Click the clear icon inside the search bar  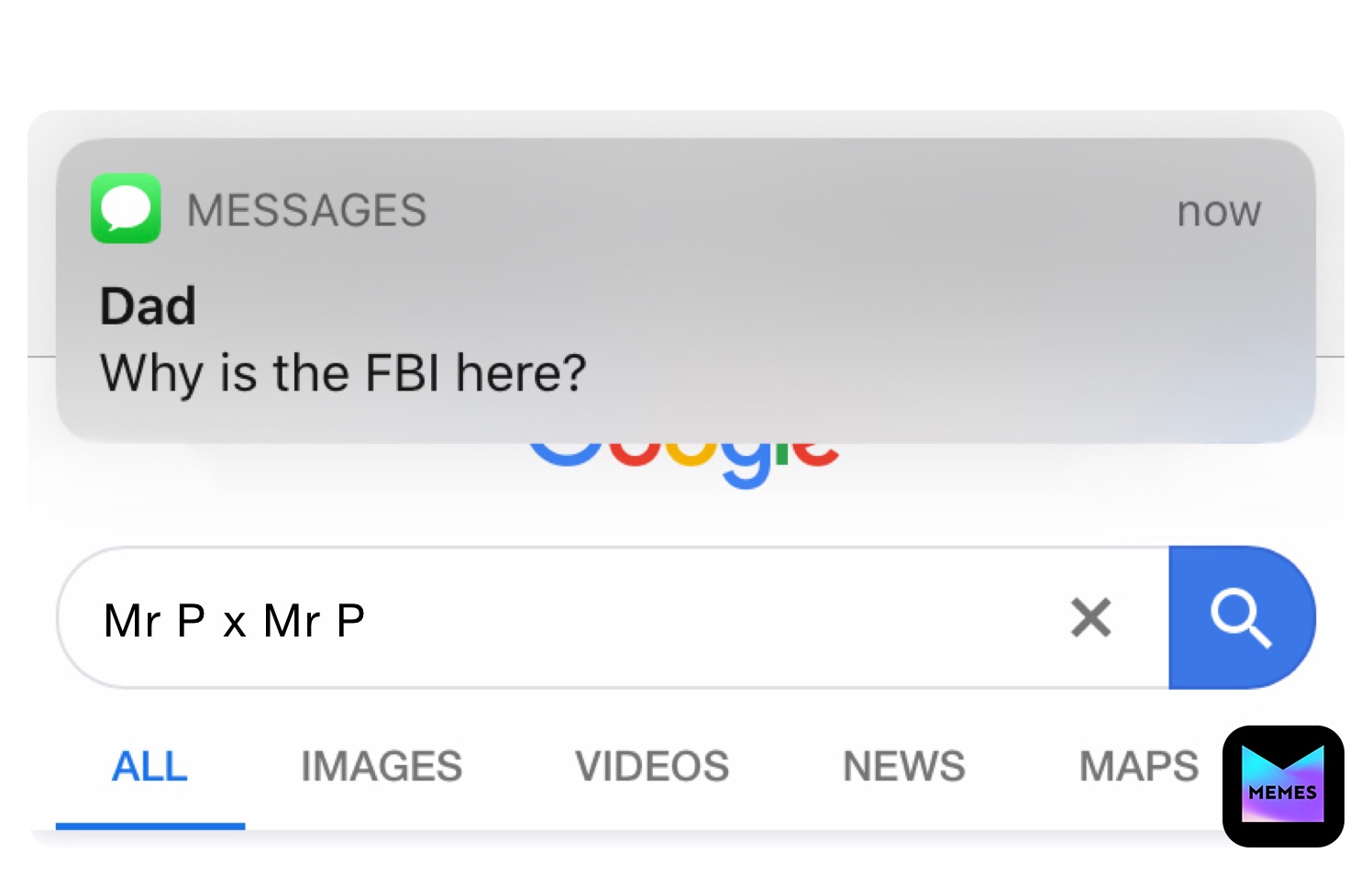(1090, 617)
